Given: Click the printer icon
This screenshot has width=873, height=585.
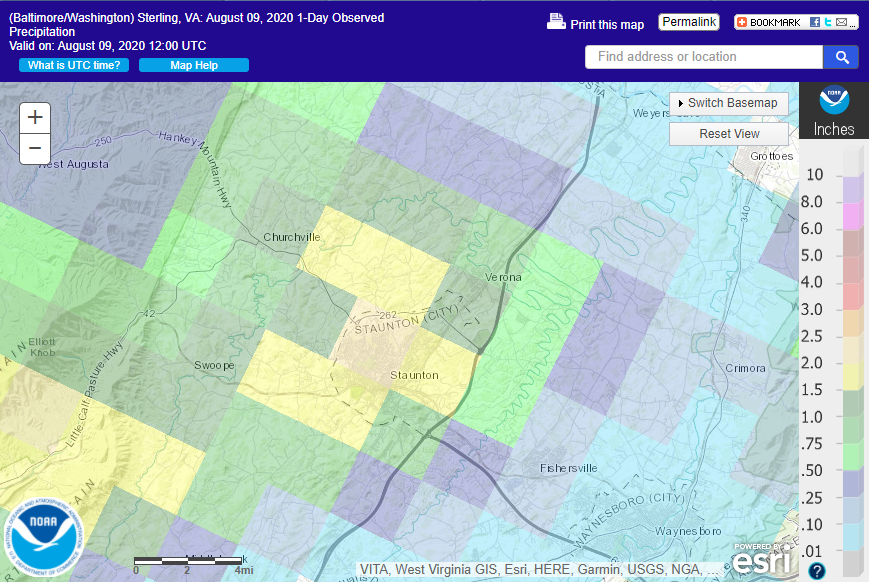Looking at the screenshot, I should [x=556, y=22].
